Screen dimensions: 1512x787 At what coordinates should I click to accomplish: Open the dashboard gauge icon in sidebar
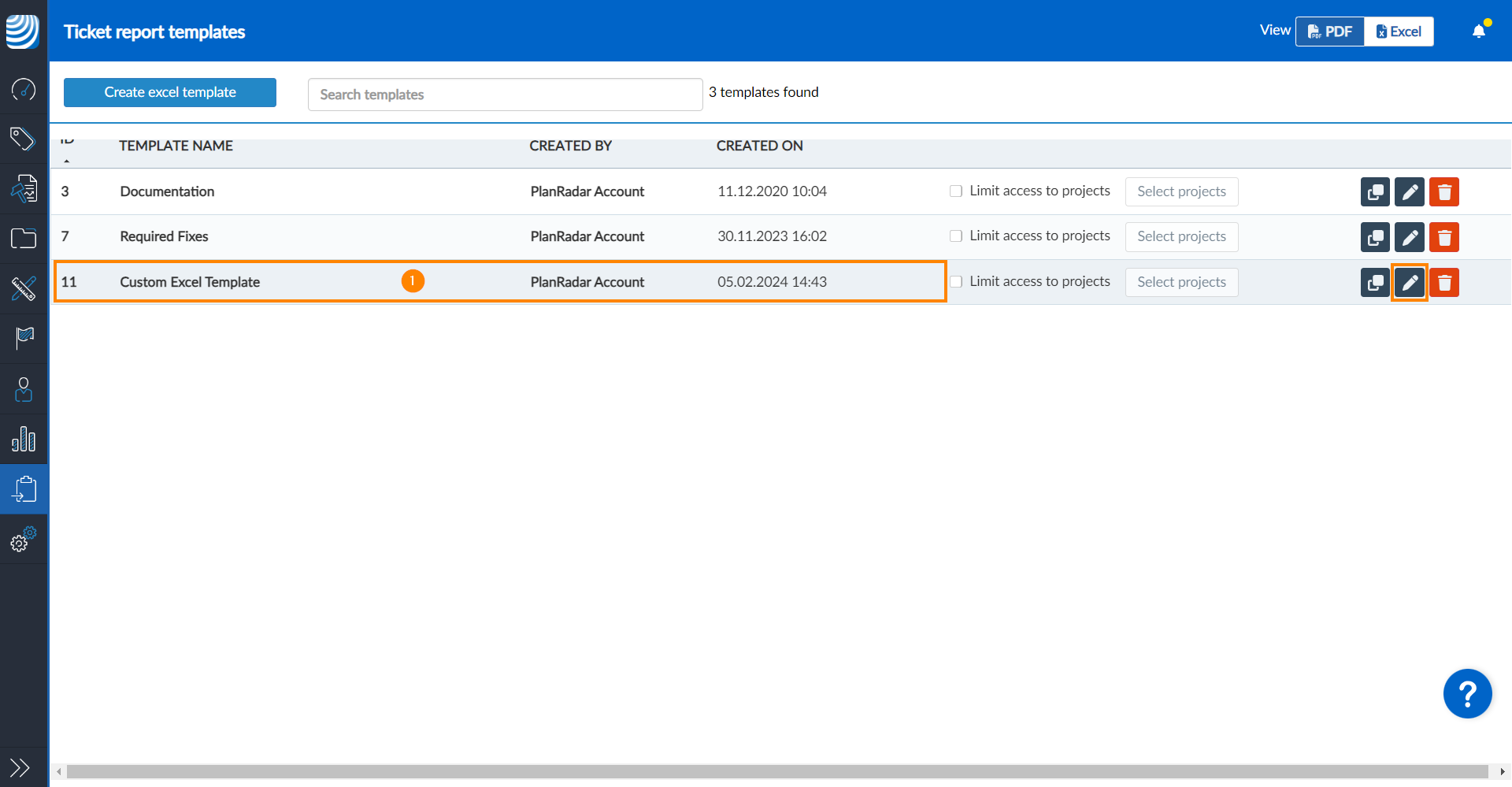pos(24,89)
